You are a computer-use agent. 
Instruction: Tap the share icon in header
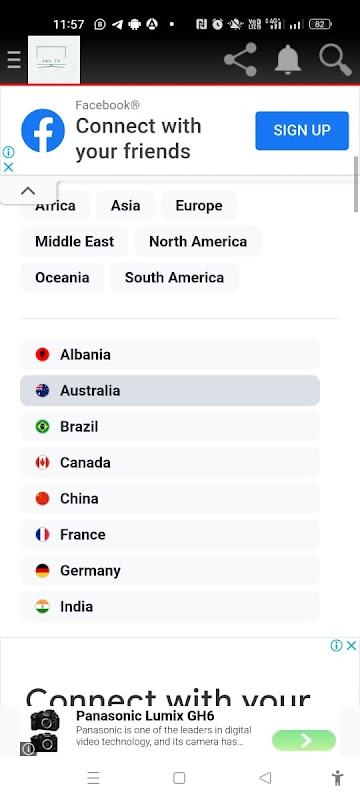click(240, 60)
